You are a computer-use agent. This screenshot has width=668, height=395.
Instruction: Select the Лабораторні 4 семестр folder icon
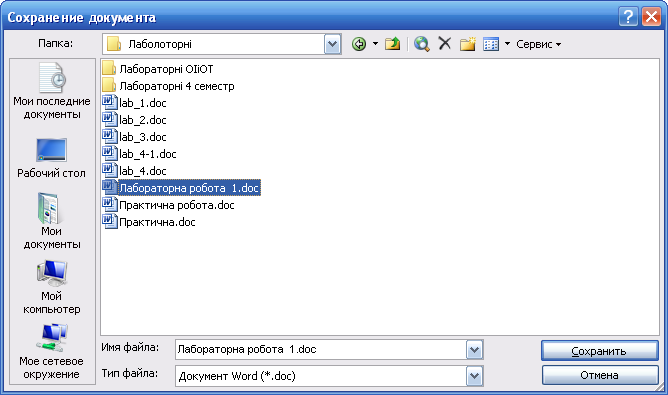coord(109,86)
